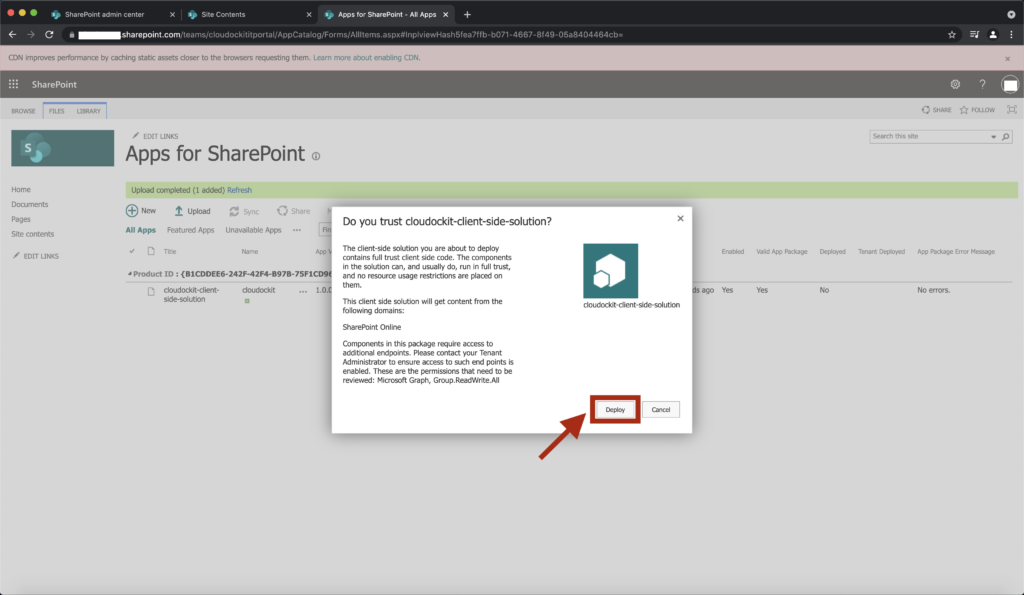Click the search magnifier icon
1024x595 pixels.
pos(1006,137)
